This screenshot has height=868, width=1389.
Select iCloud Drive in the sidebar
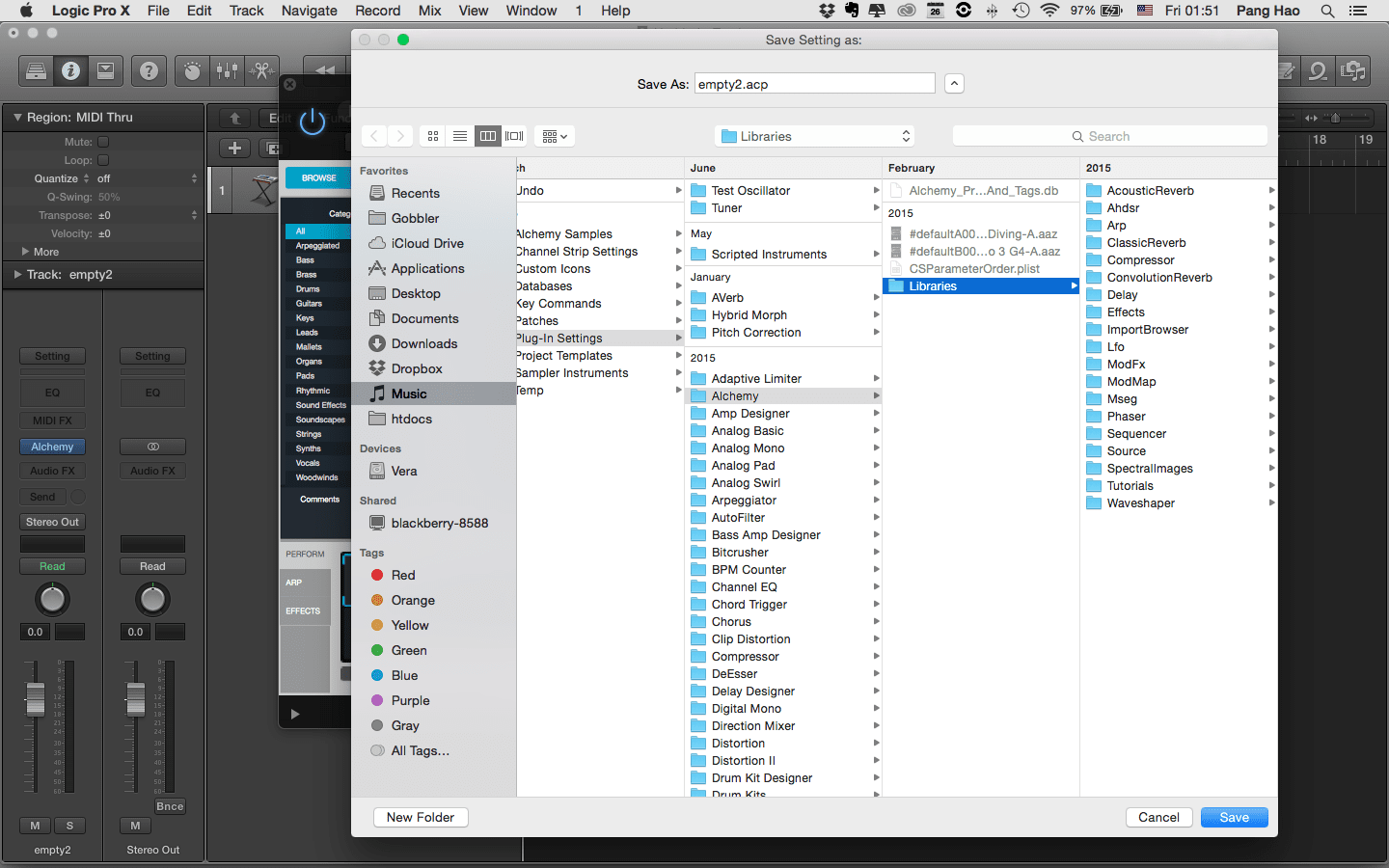(427, 243)
